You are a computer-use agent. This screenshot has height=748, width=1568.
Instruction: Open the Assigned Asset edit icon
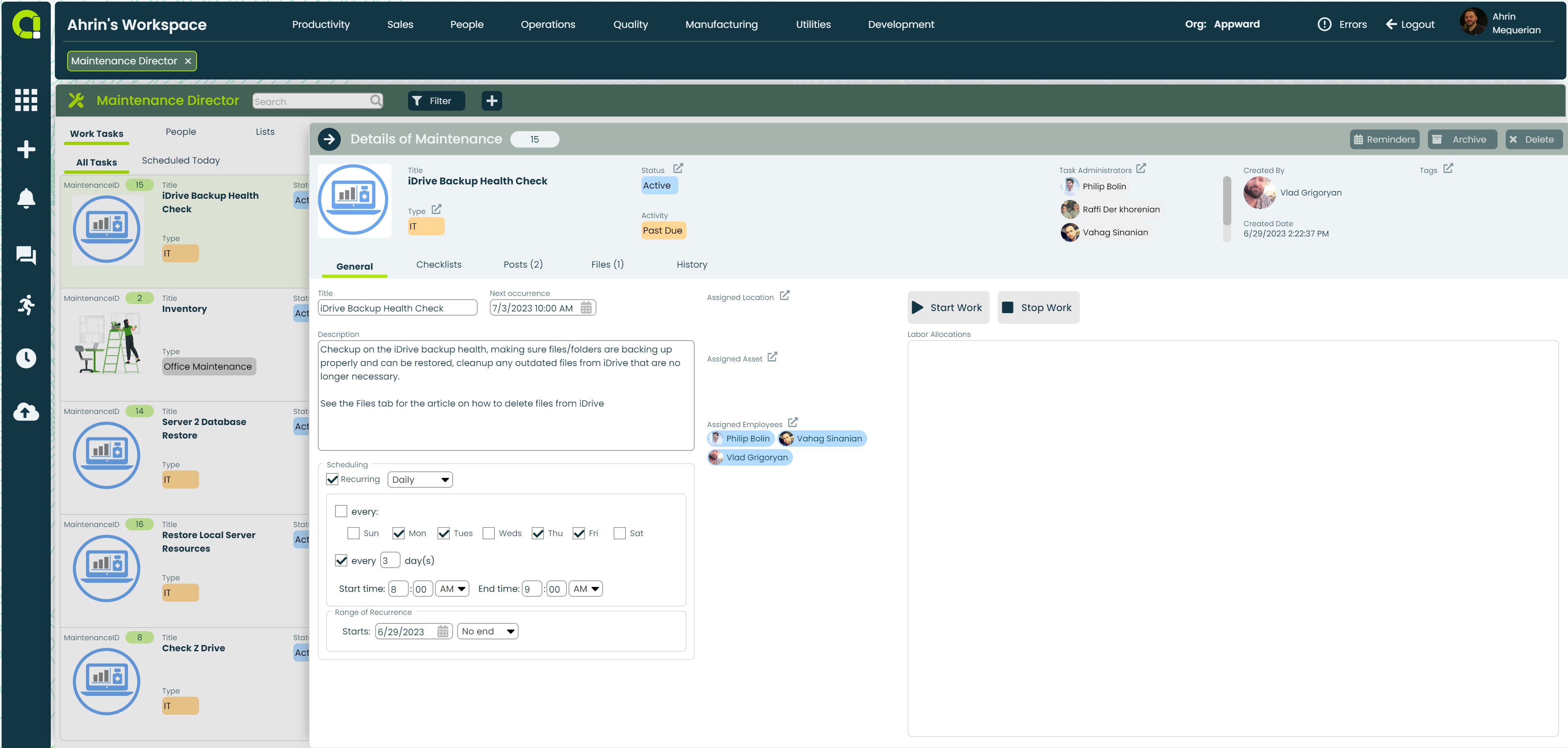click(x=772, y=357)
